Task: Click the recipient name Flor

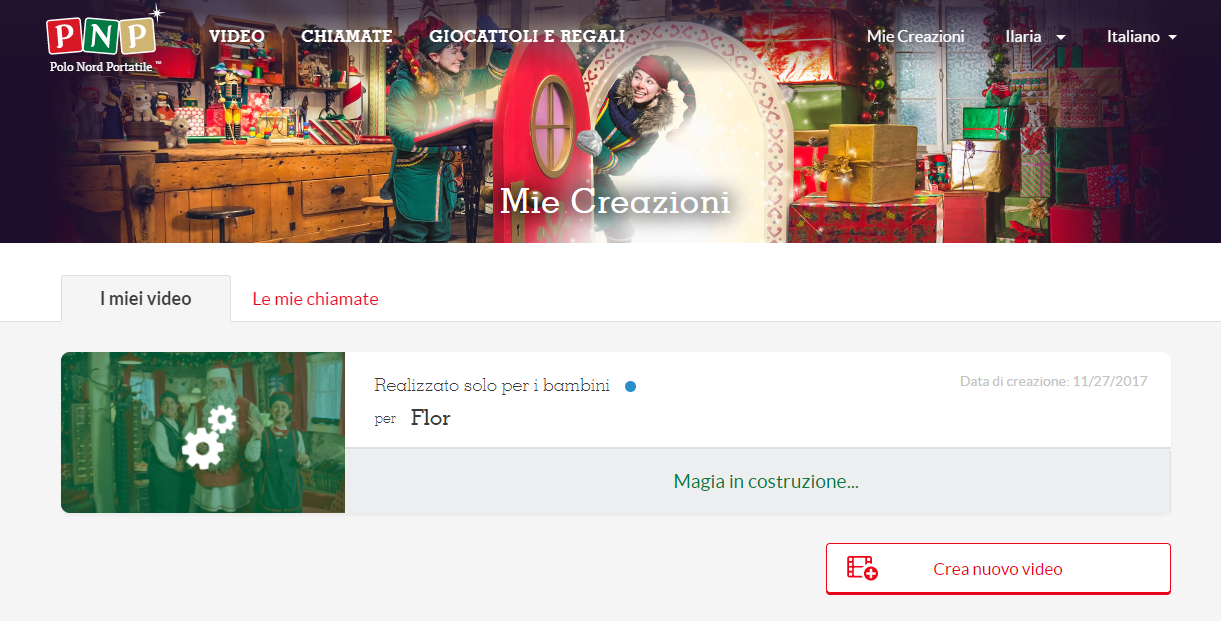Action: coord(431,418)
